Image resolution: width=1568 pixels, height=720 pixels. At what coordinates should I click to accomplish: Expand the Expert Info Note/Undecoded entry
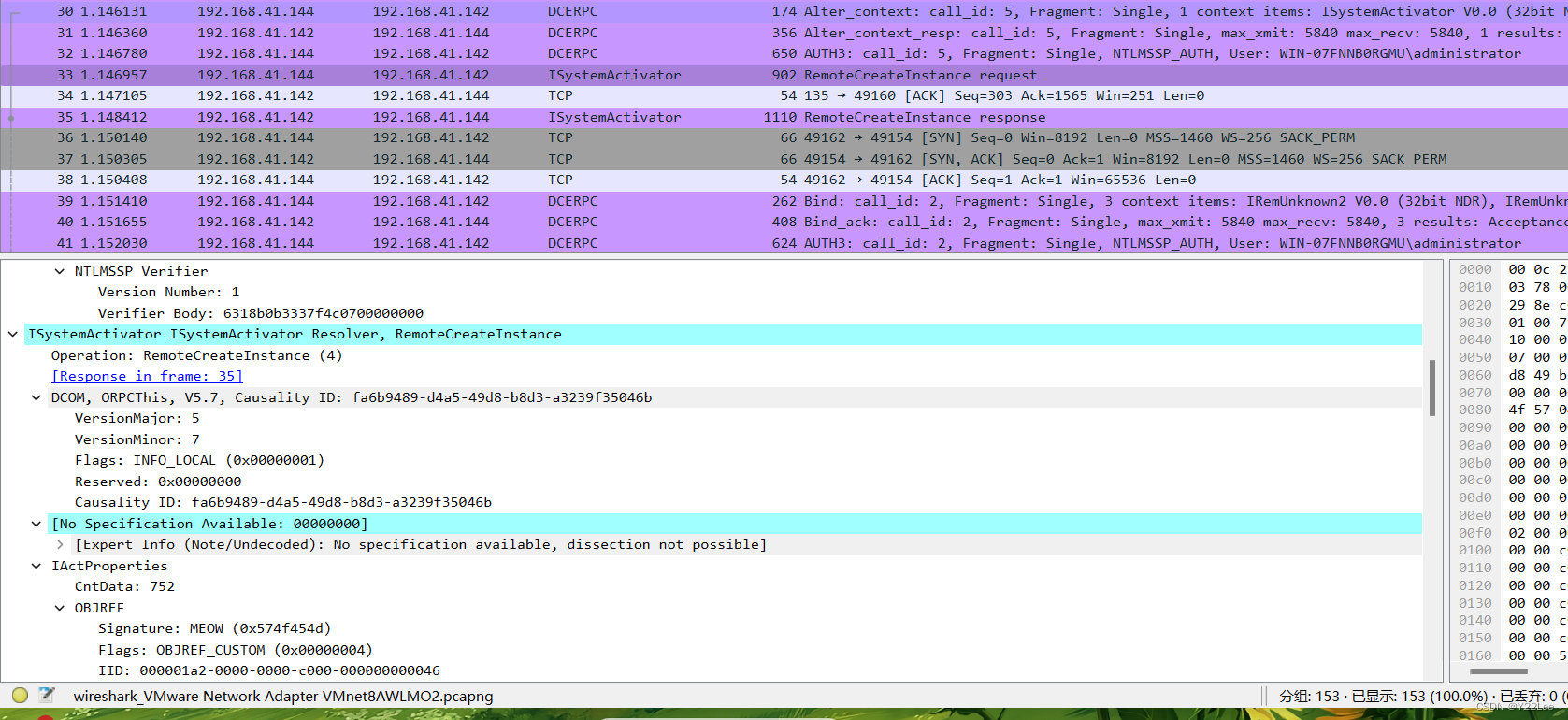tap(60, 544)
